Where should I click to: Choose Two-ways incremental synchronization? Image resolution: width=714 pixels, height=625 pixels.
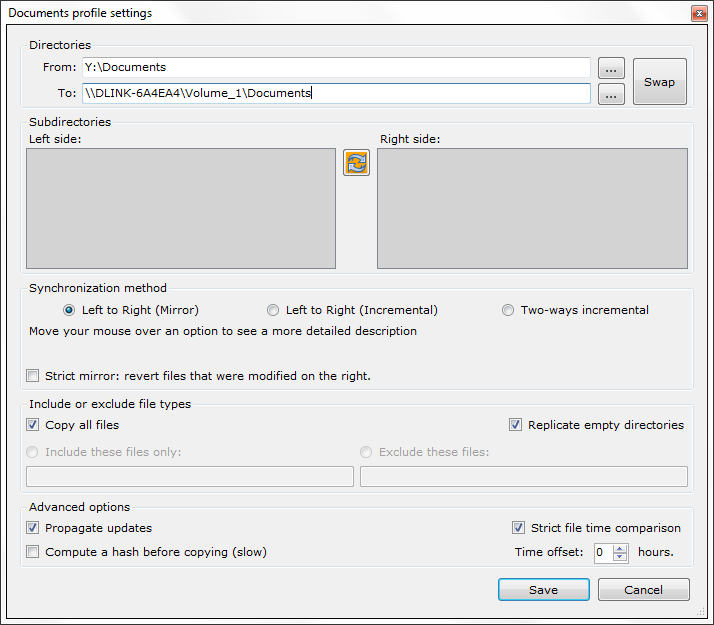click(508, 310)
